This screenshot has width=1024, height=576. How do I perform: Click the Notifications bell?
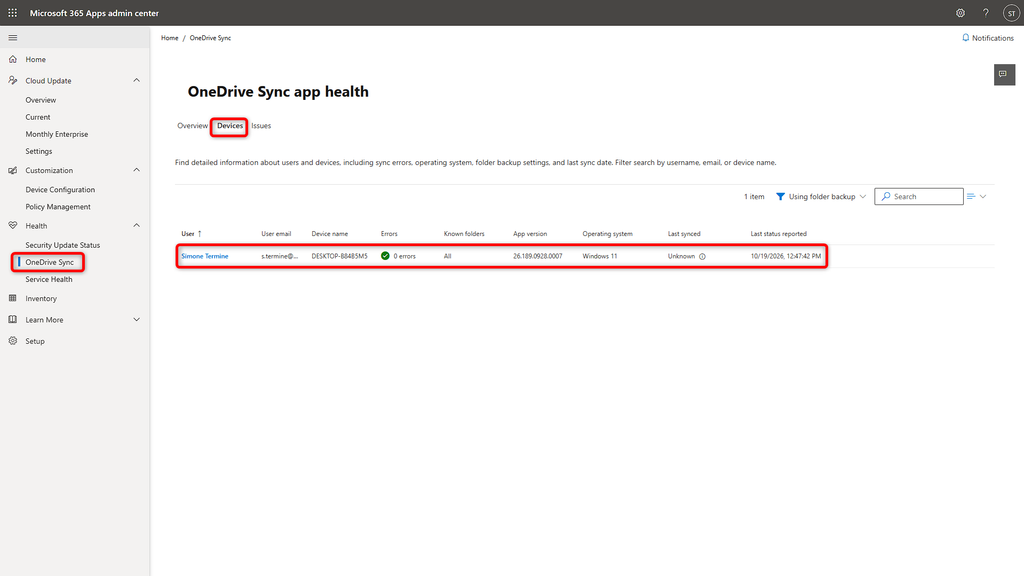(x=965, y=38)
